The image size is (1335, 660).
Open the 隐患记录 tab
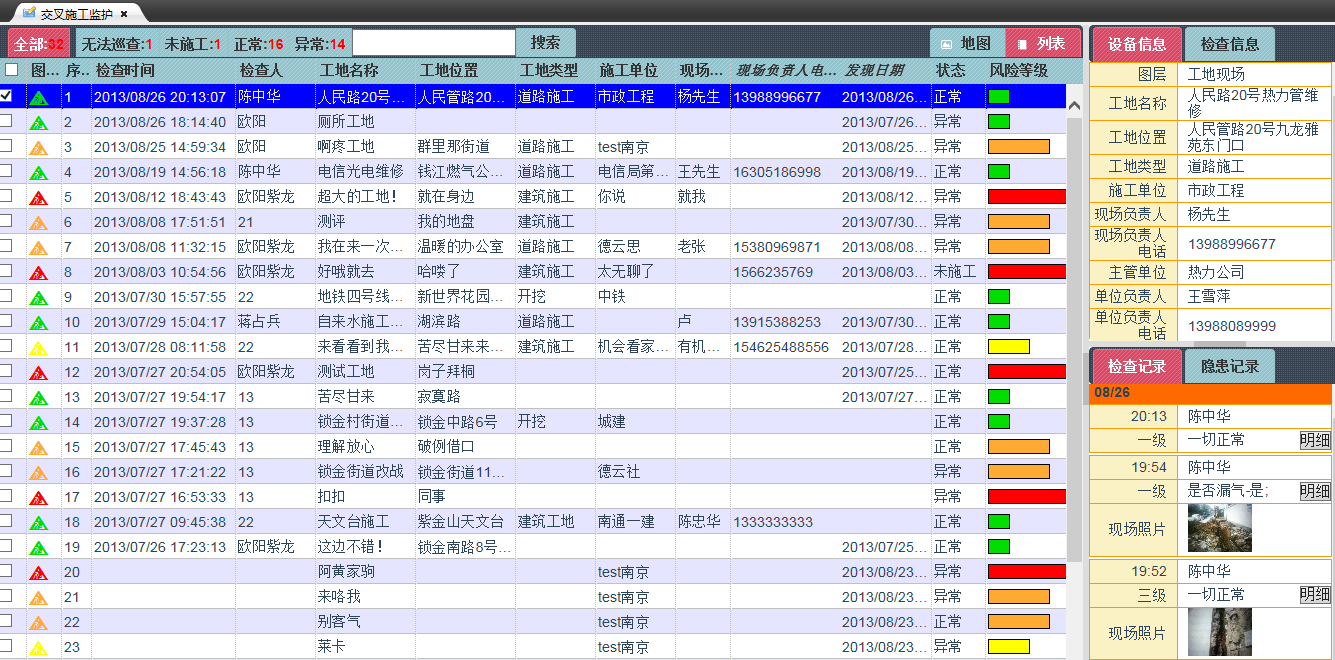point(1229,366)
